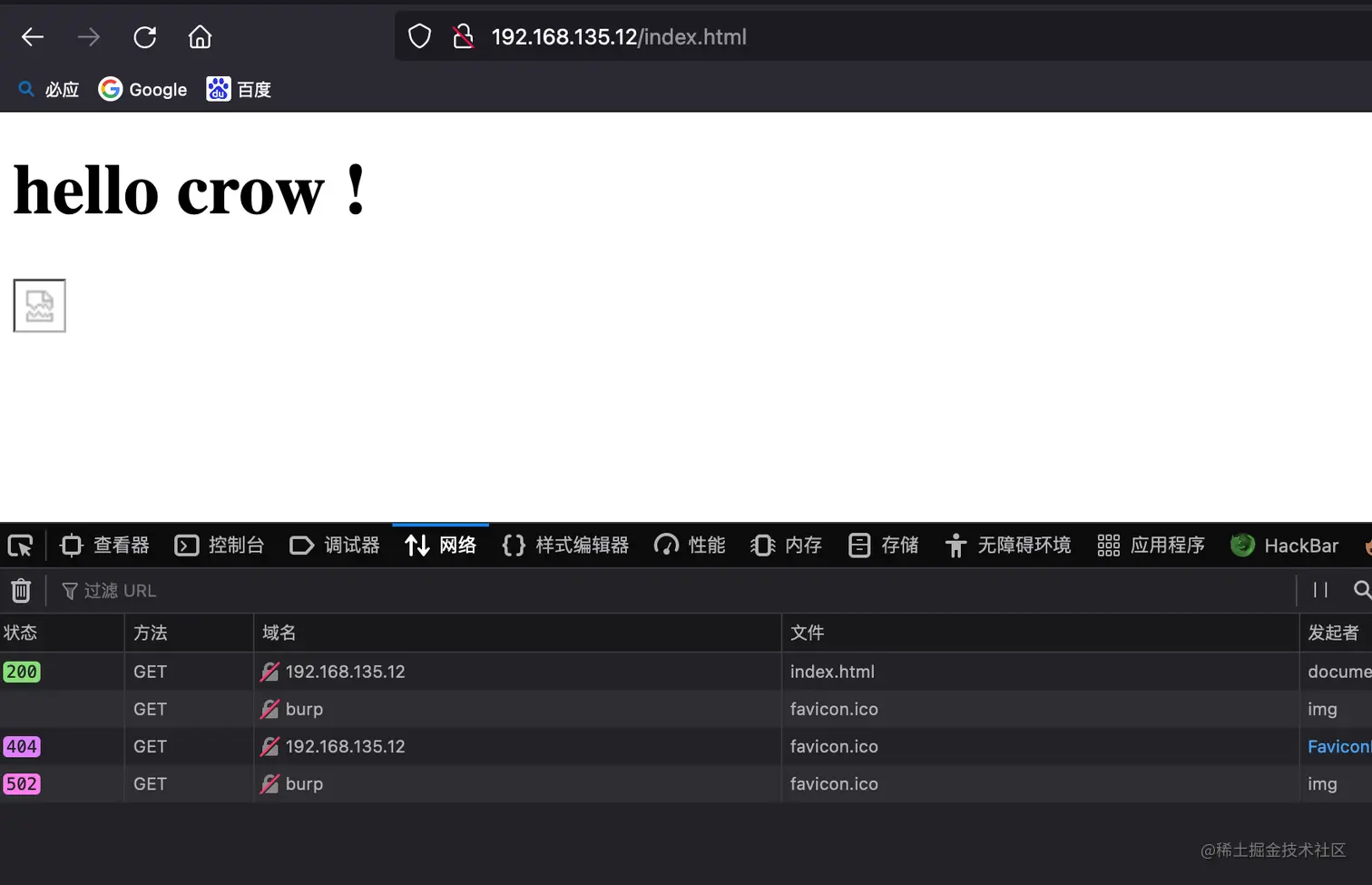
Task: Select favicon.ico in the 502 request row
Action: (834, 783)
